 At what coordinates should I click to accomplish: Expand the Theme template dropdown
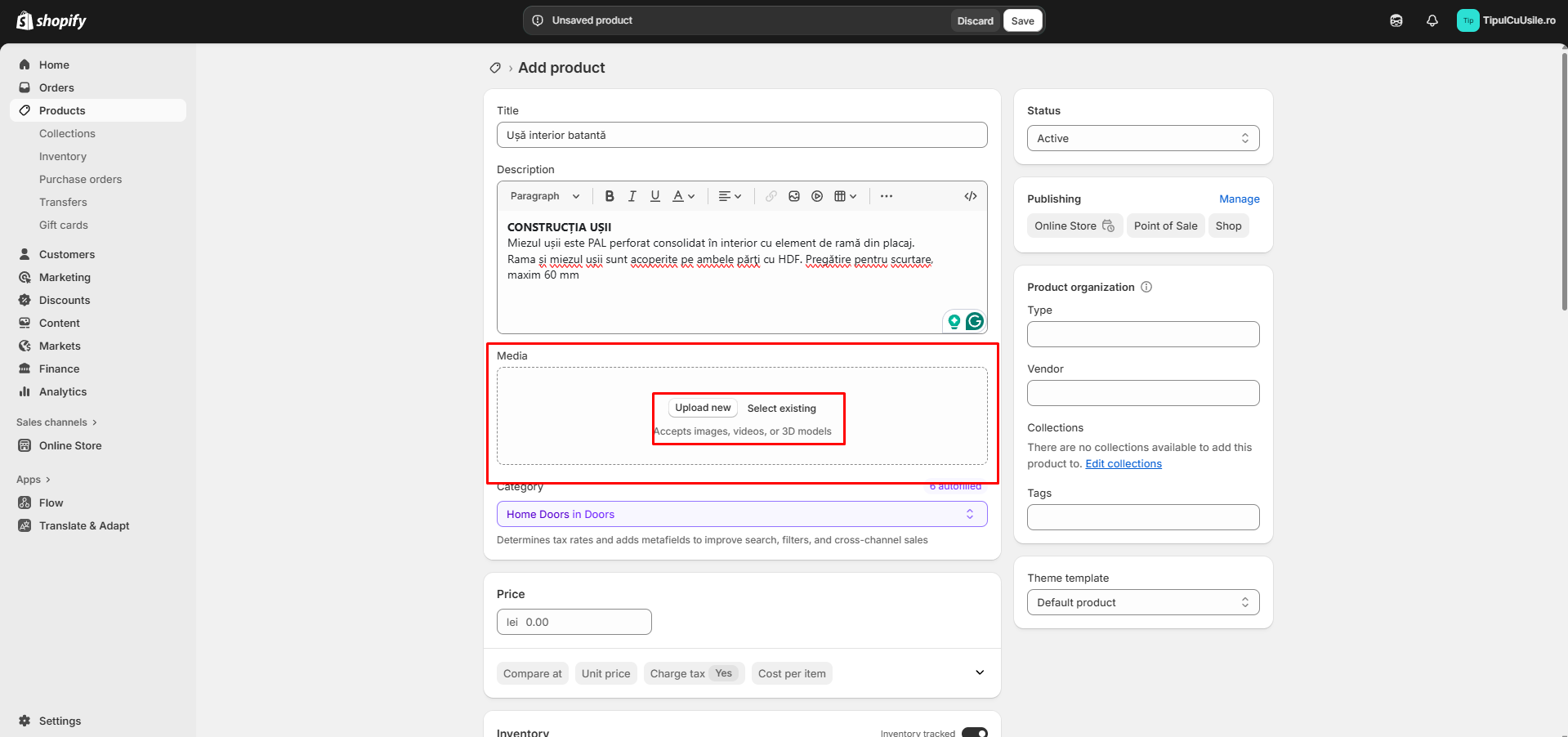pos(1142,602)
